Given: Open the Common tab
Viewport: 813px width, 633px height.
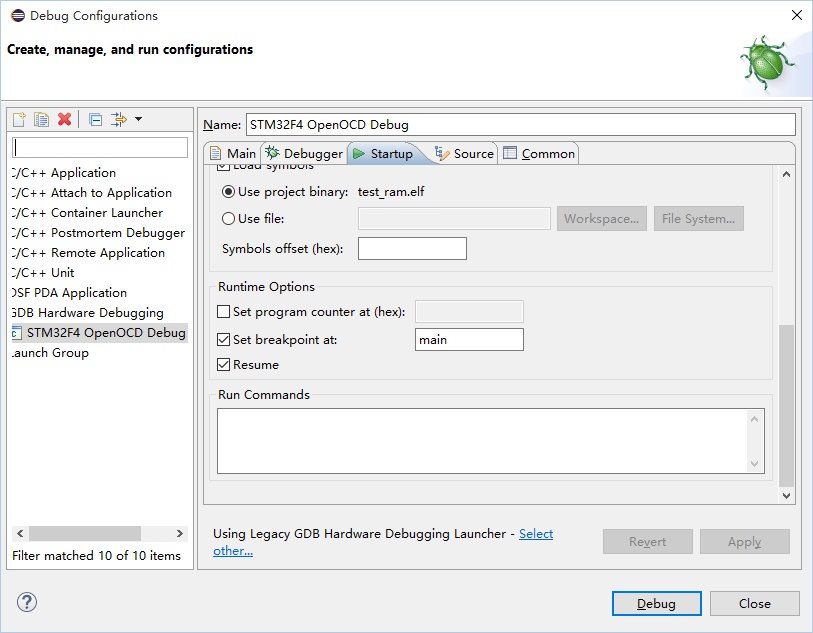Looking at the screenshot, I should pyautogui.click(x=538, y=154).
